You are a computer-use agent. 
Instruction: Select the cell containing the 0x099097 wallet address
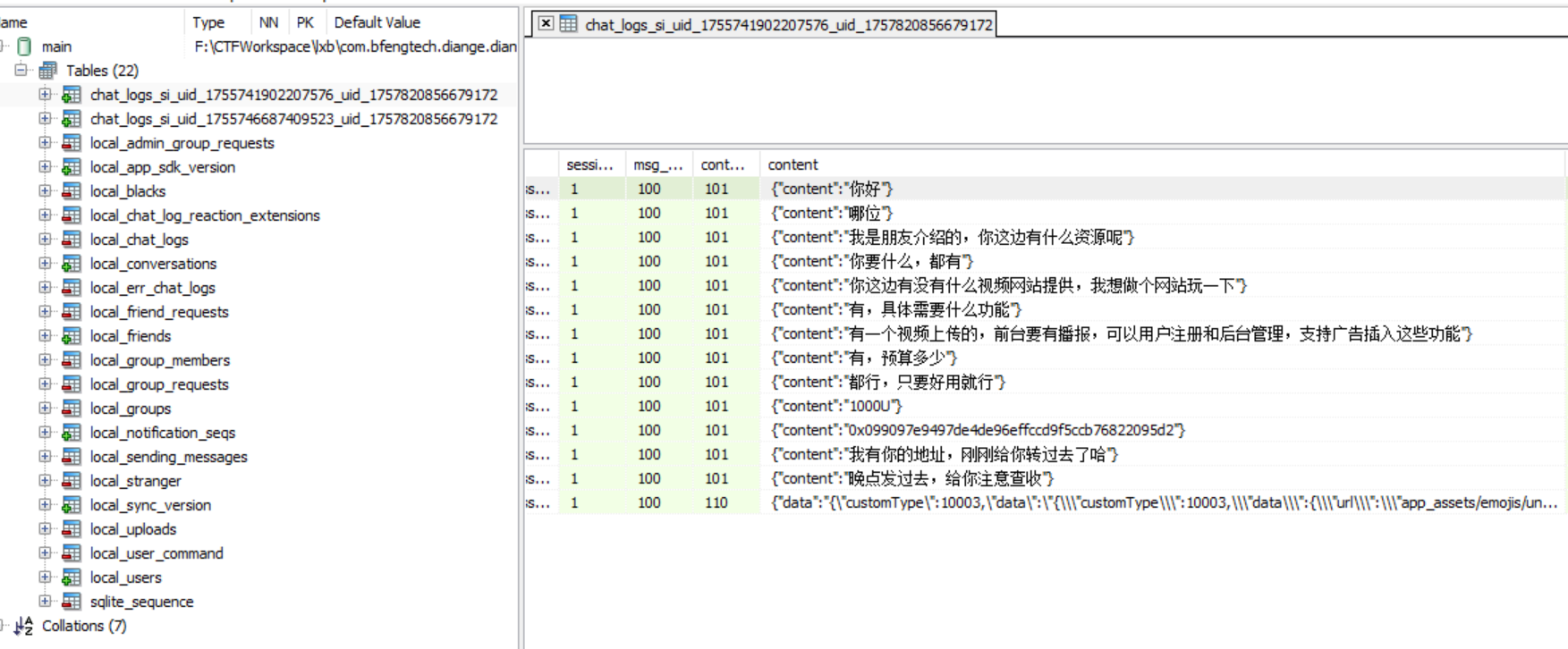click(977, 430)
